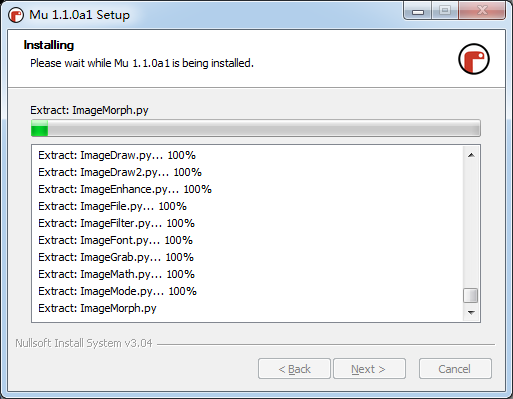Screen dimensions: 513x399
Task: Click the scroll up arrow in log list
Action: [x=471, y=155]
